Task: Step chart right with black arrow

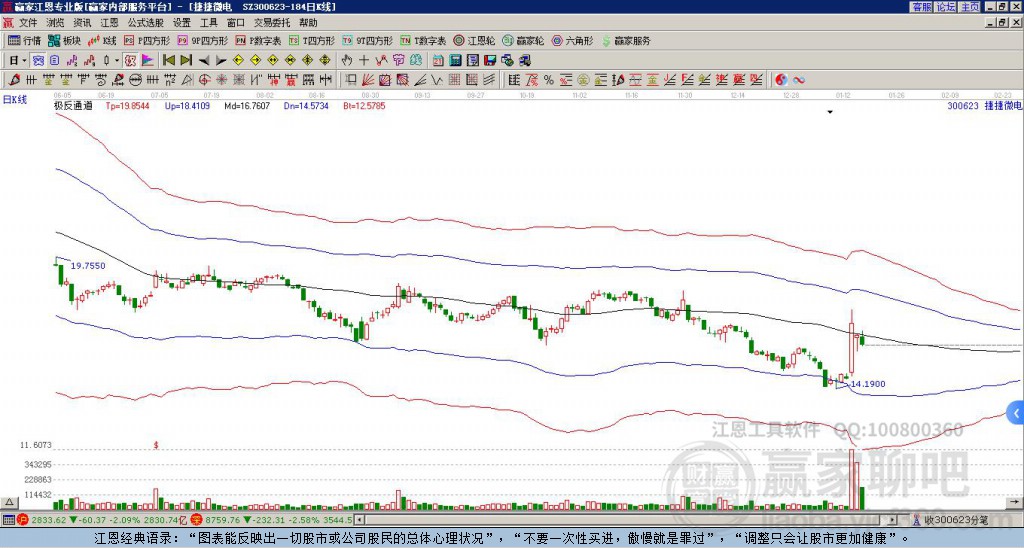Action: (221, 60)
